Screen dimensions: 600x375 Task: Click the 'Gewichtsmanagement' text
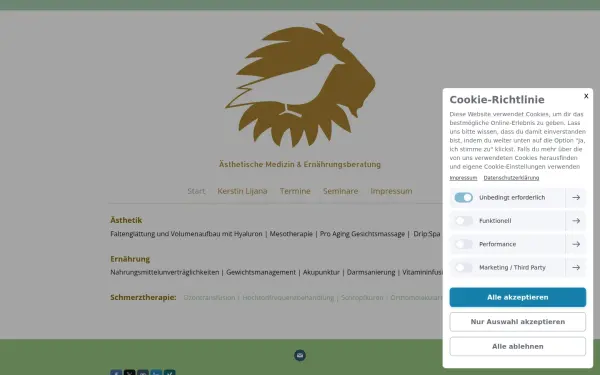(261, 272)
